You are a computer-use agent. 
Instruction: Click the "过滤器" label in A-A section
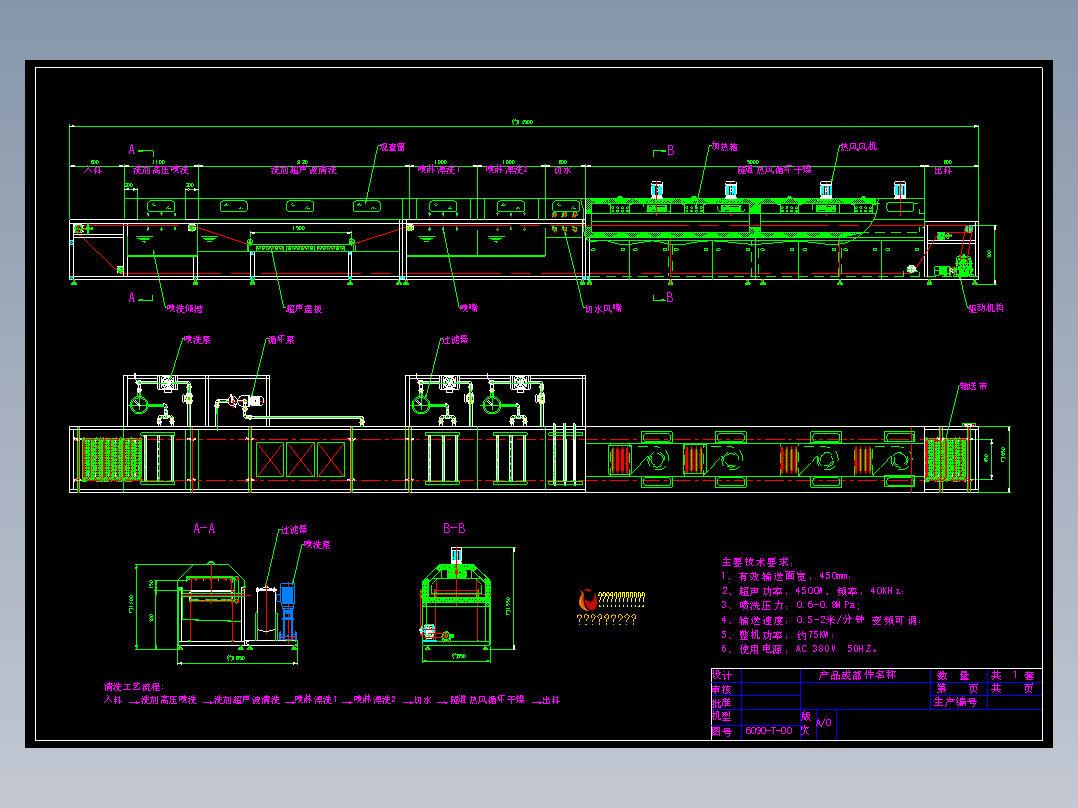294,529
